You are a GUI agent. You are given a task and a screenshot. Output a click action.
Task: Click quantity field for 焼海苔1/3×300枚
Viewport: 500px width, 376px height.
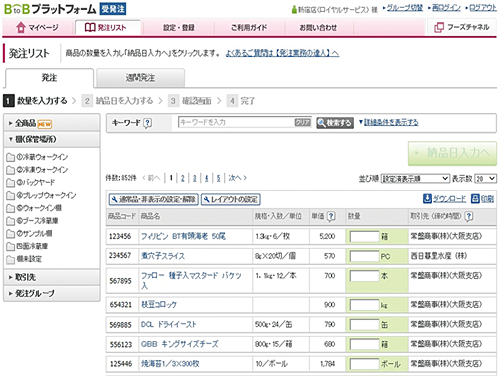click(364, 364)
